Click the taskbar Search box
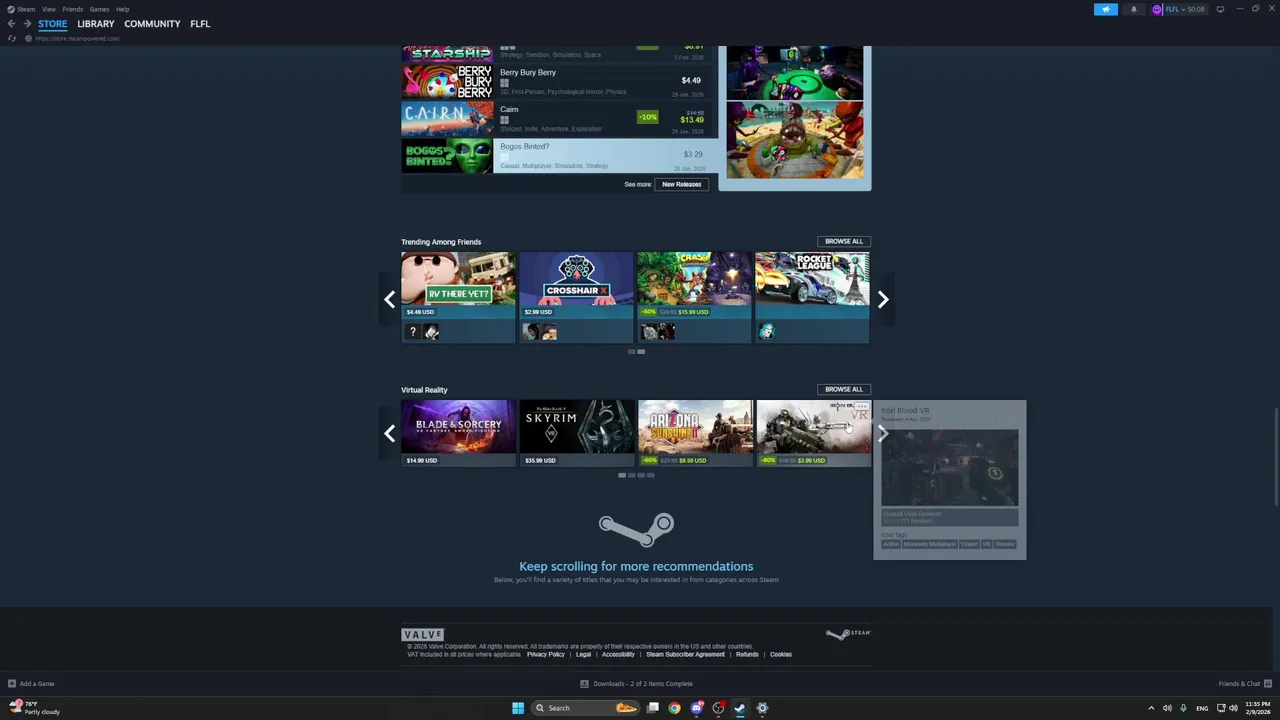The height and width of the screenshot is (720, 1280). [x=585, y=708]
